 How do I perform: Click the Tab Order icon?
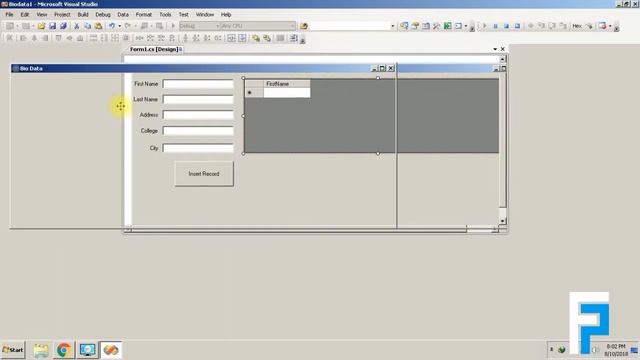click(293, 38)
